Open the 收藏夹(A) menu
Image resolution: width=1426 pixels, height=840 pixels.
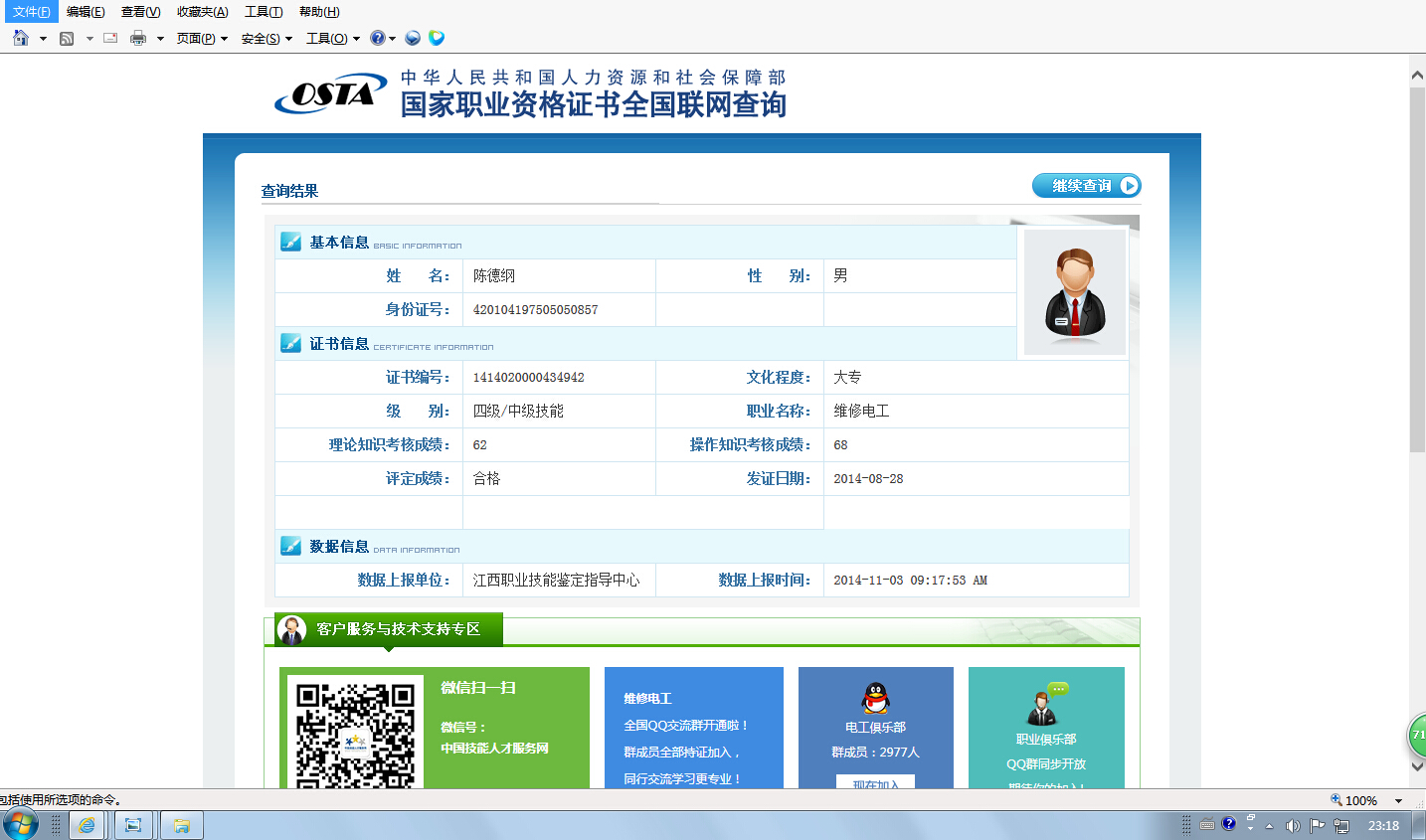click(x=202, y=12)
